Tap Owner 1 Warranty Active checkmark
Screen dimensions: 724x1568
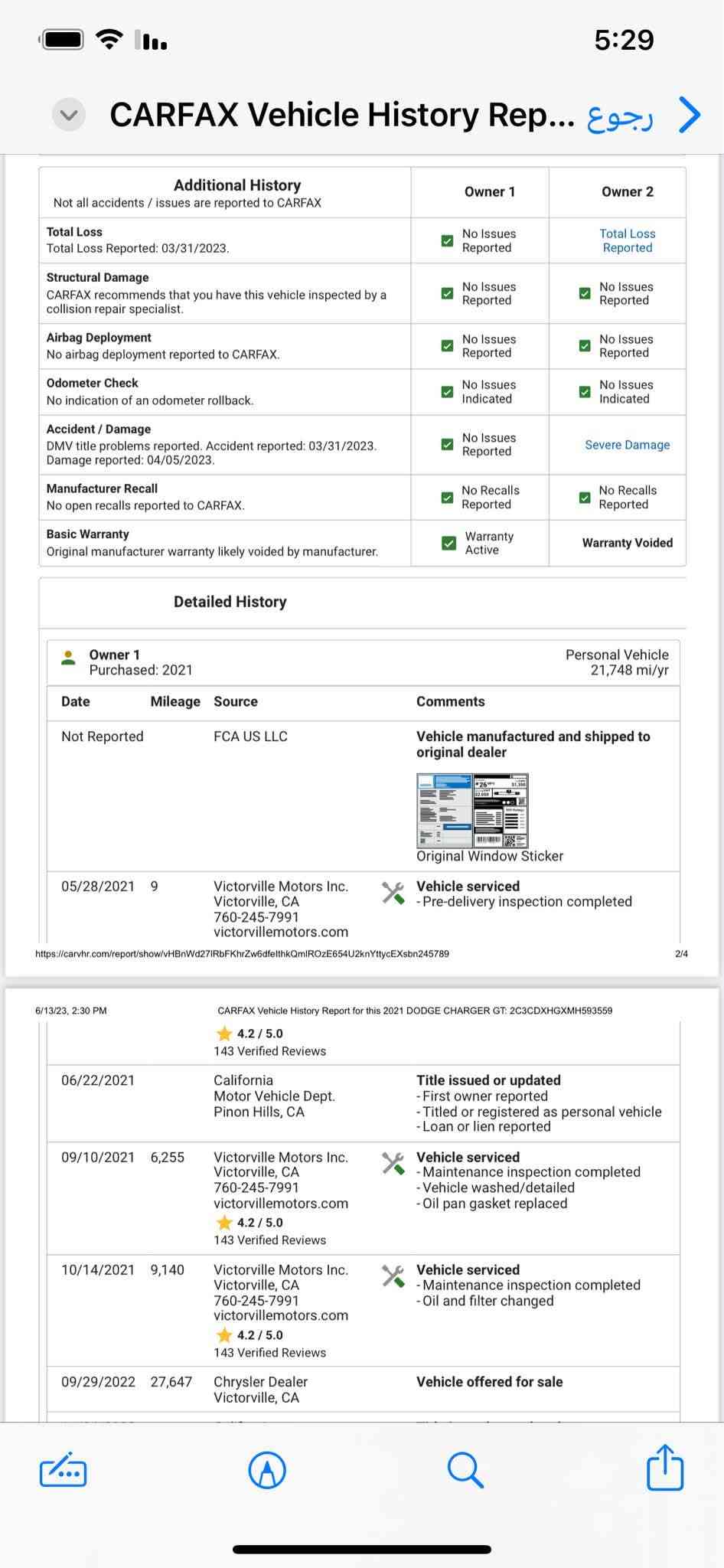(449, 543)
